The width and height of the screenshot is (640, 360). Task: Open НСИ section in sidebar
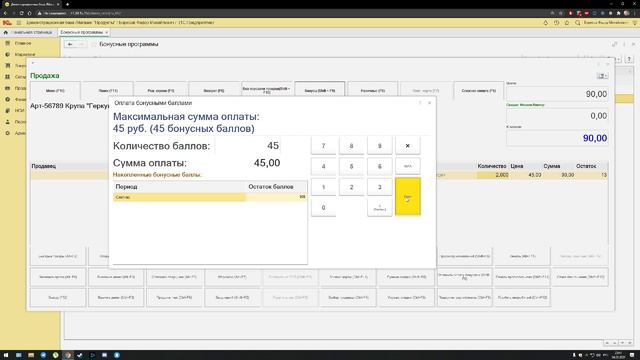point(16,111)
